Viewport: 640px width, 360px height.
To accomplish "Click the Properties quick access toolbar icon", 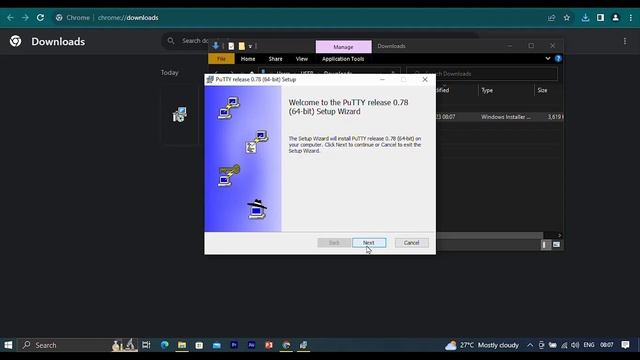I will 231,46.
